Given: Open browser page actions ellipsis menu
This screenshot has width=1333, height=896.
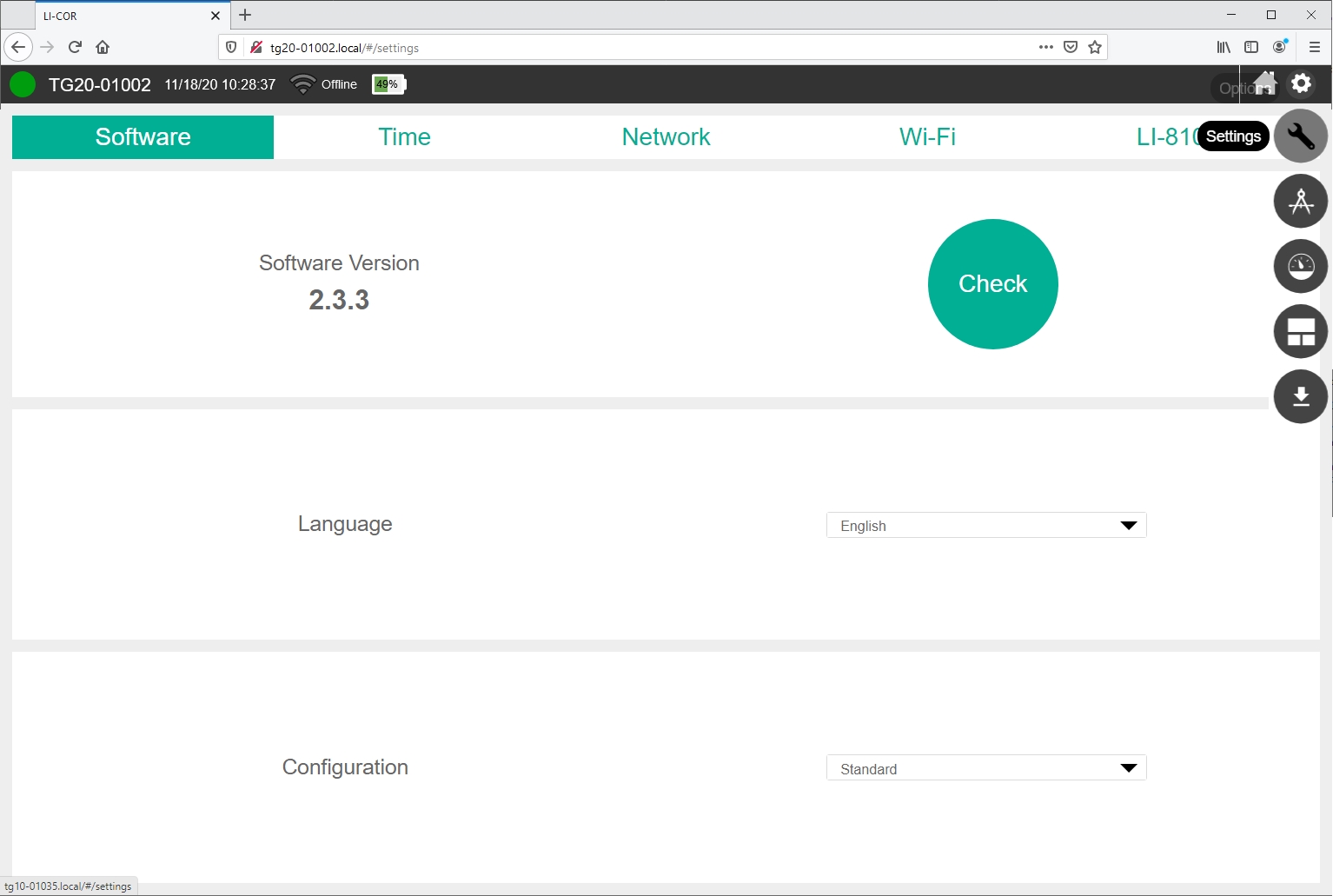Looking at the screenshot, I should [x=1045, y=48].
